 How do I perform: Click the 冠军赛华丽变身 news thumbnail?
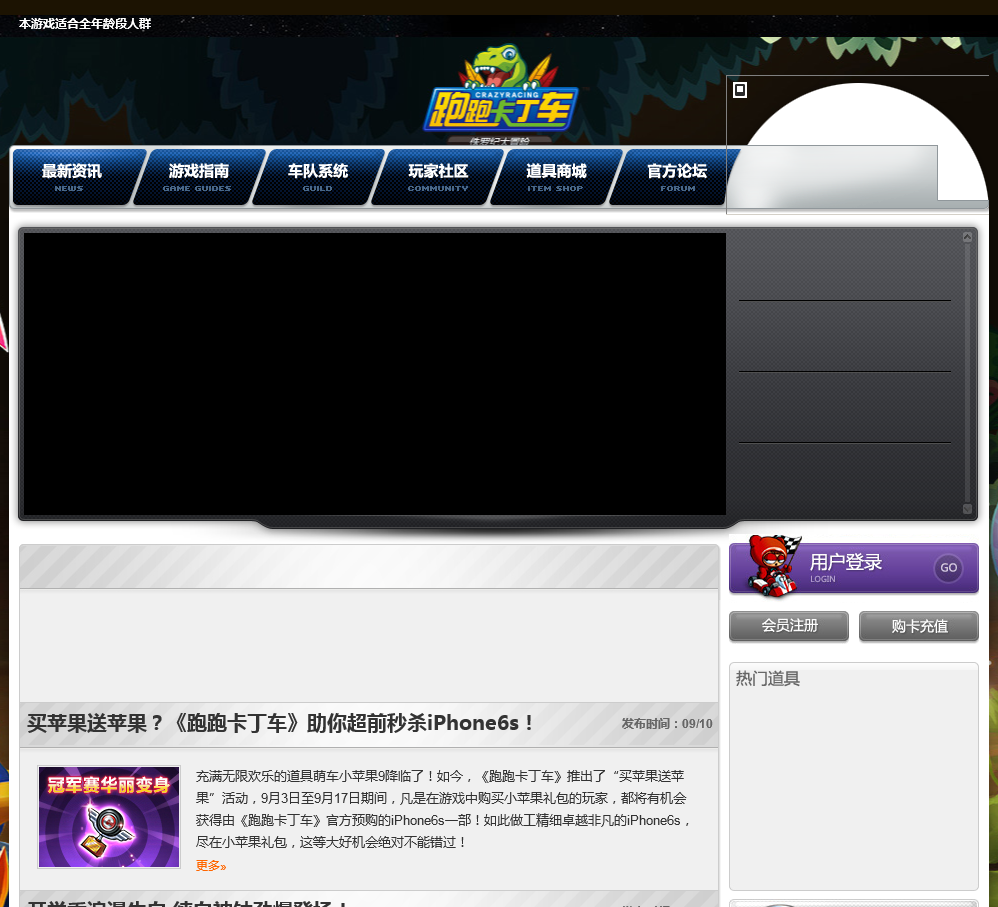coord(109,817)
